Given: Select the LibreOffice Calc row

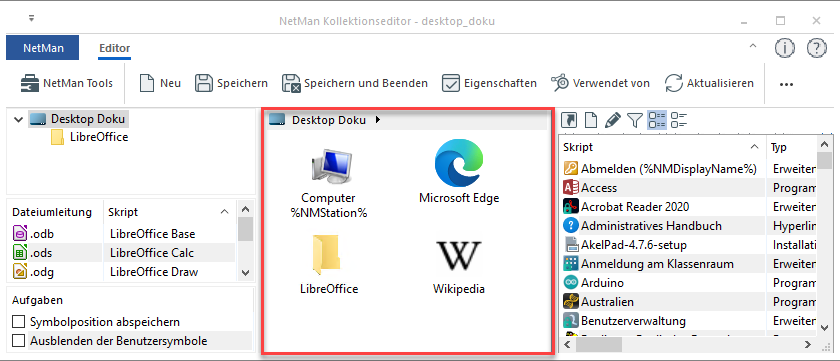Looking at the screenshot, I should (x=152, y=253).
